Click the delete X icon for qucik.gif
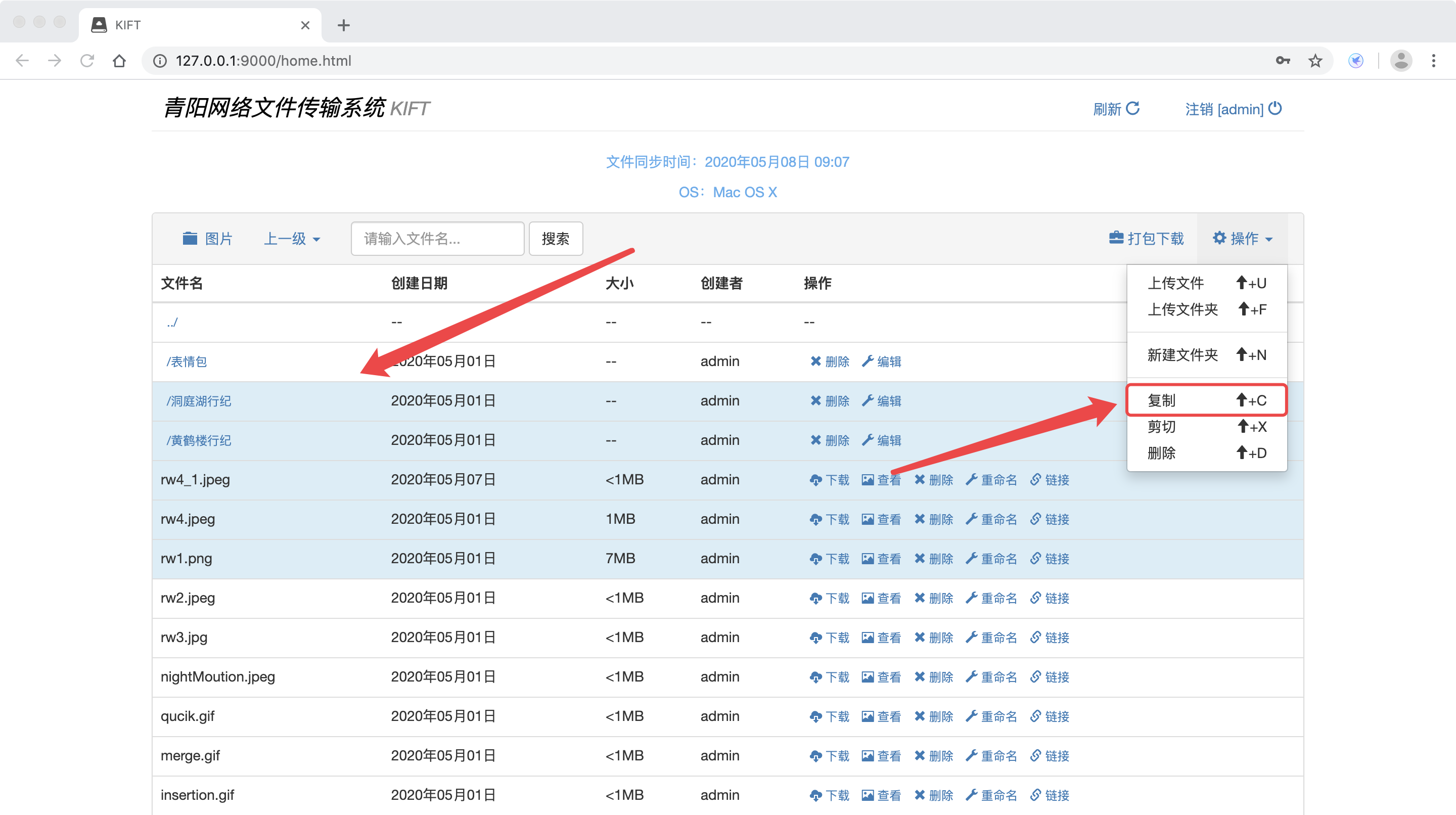The height and width of the screenshot is (815, 1456). point(920,716)
